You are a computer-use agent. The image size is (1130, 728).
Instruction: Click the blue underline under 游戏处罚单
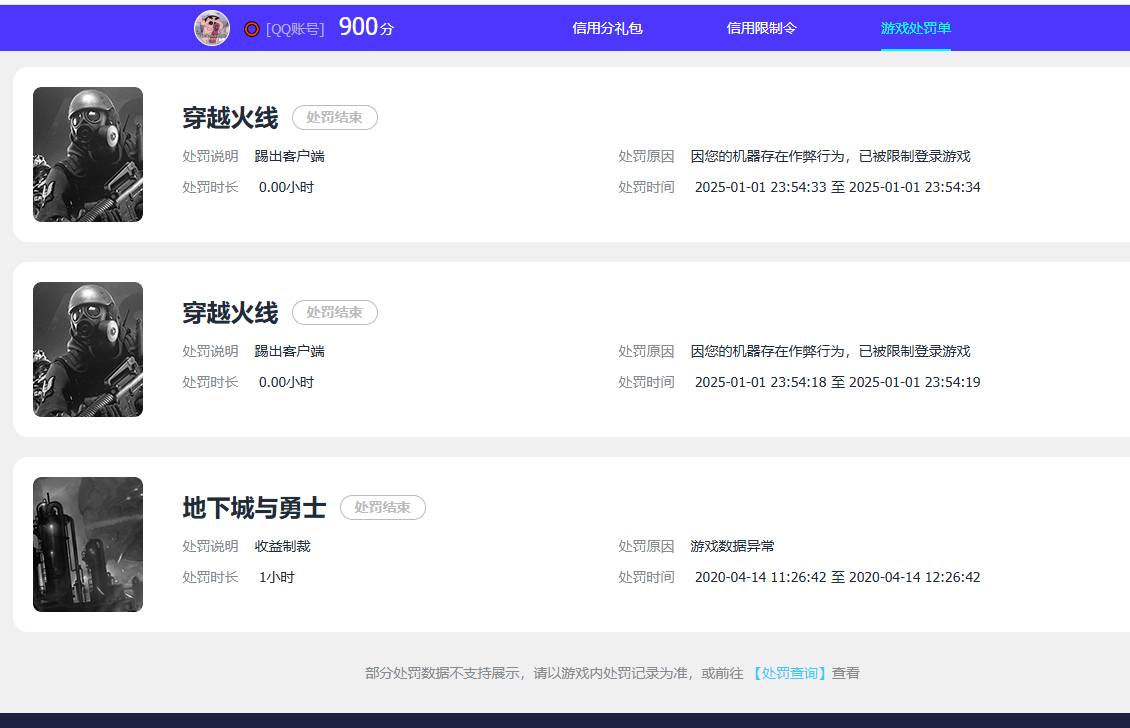coord(915,48)
